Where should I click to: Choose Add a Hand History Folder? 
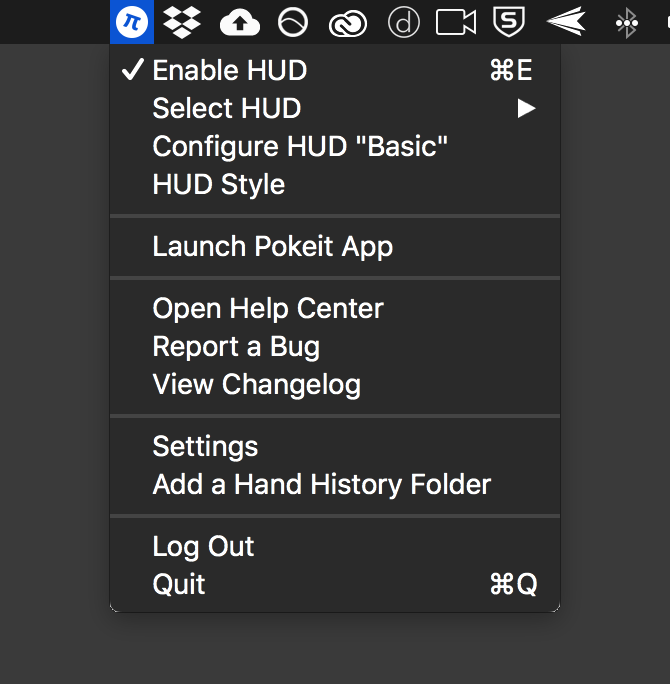tap(335, 485)
